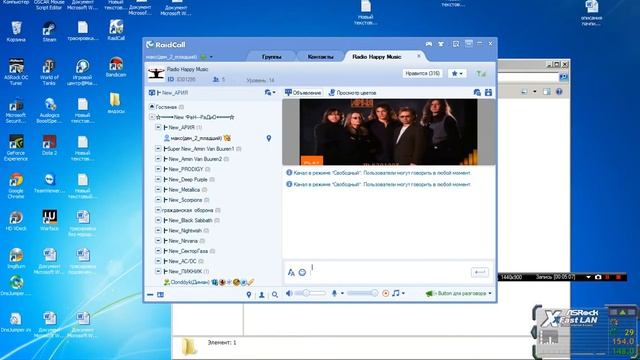This screenshot has height=360, width=640.
Task: Adjust the speaker volume slider
Action: coord(310,293)
